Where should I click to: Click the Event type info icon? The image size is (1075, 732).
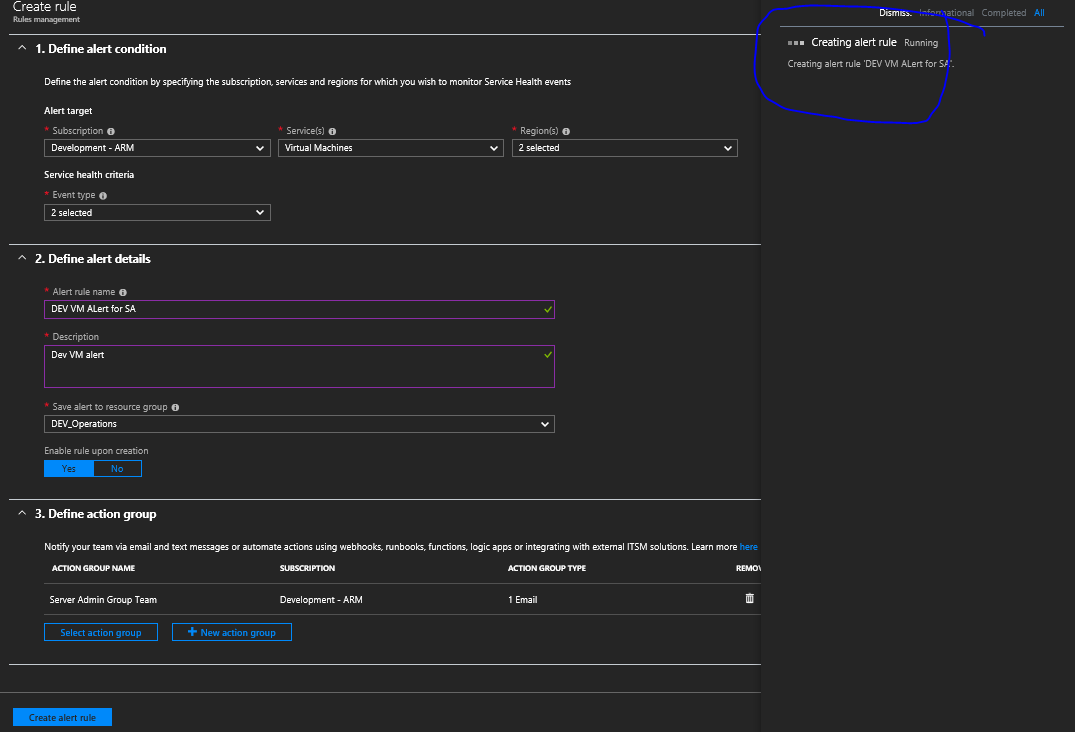(103, 196)
